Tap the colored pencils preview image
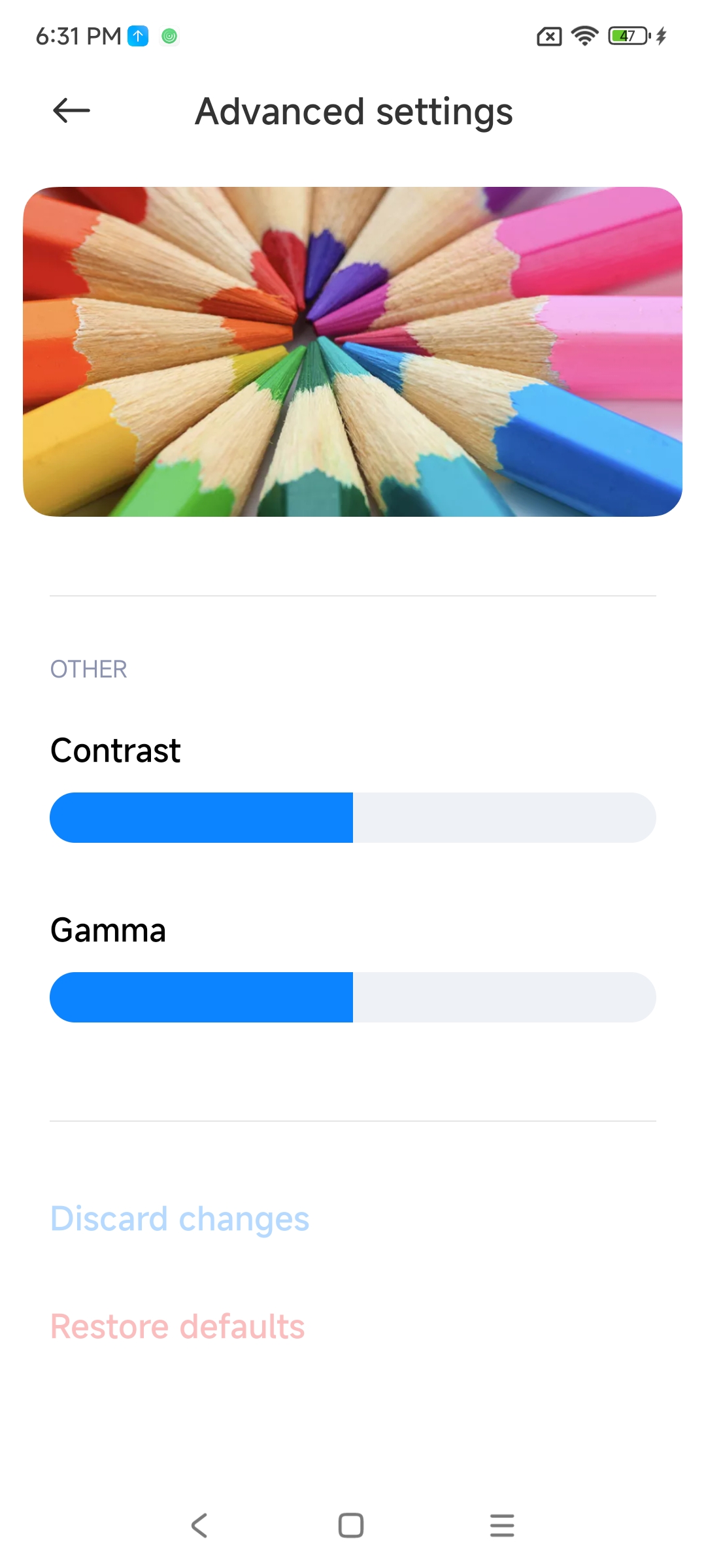 353,351
